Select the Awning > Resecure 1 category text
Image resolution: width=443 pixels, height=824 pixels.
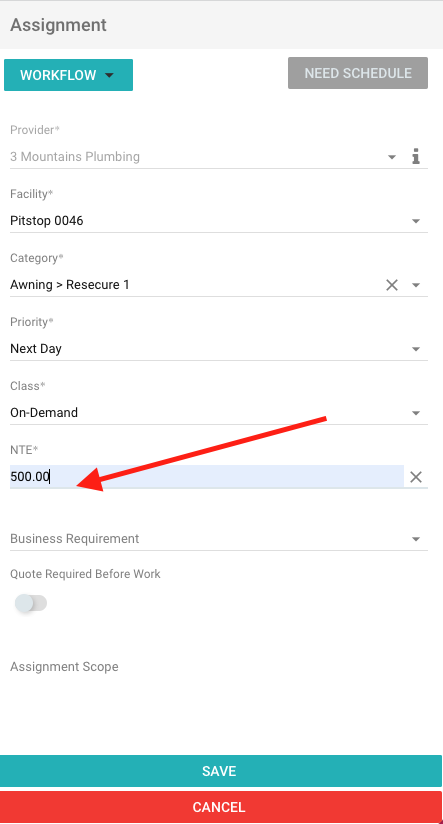69,285
